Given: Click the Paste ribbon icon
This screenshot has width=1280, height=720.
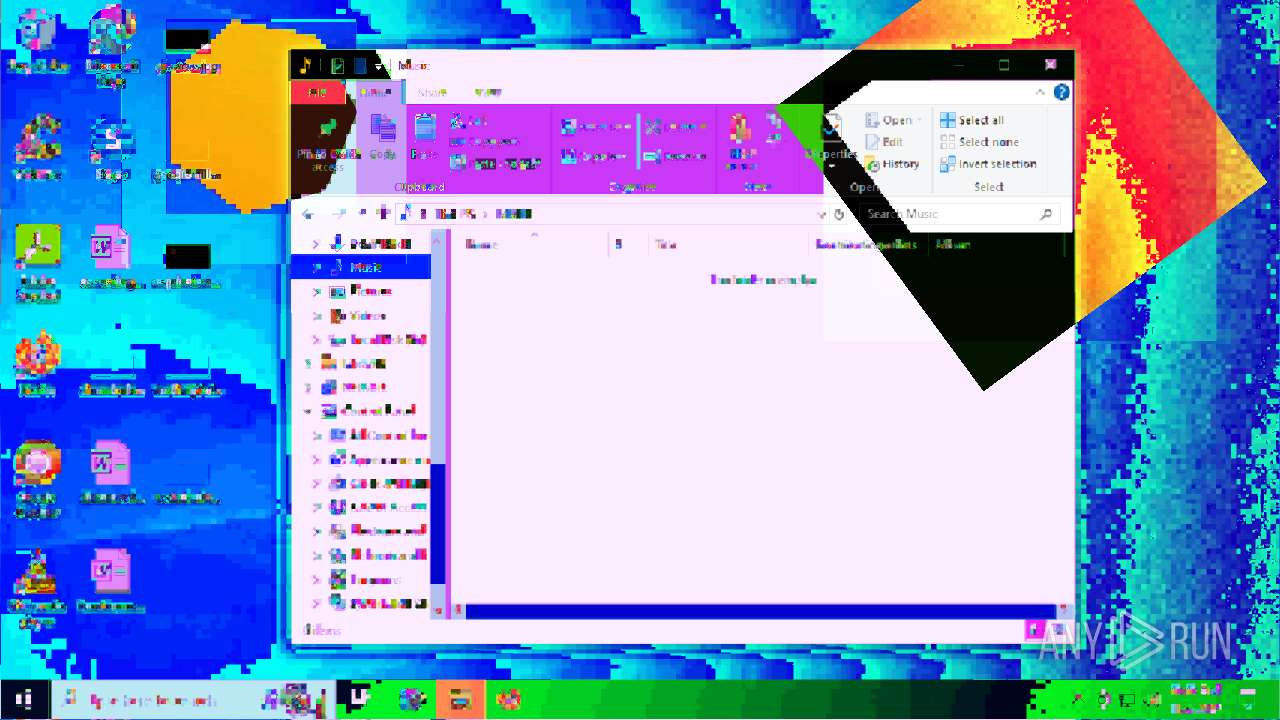Looking at the screenshot, I should pyautogui.click(x=425, y=137).
